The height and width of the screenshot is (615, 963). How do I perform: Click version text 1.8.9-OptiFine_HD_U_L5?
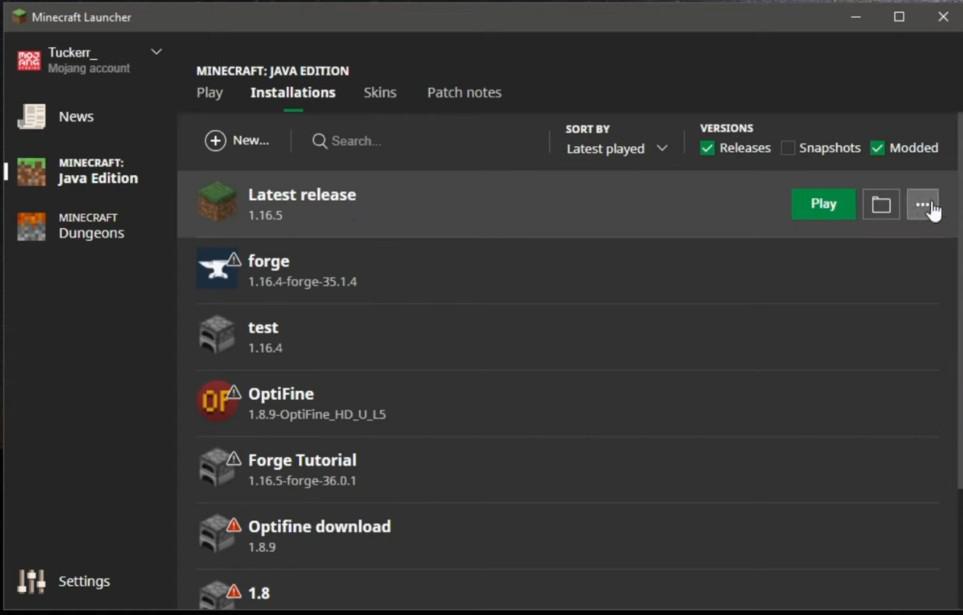[x=317, y=415]
